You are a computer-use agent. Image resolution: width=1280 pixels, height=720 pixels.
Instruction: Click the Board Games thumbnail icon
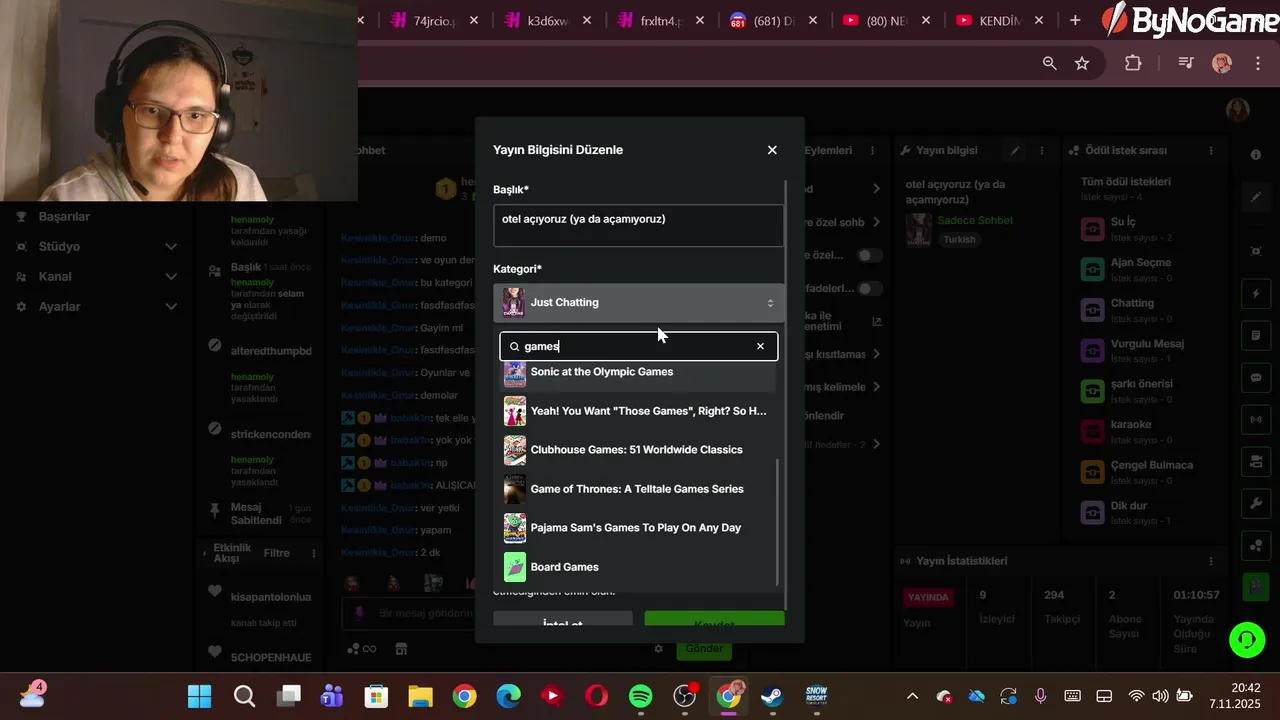tap(515, 567)
